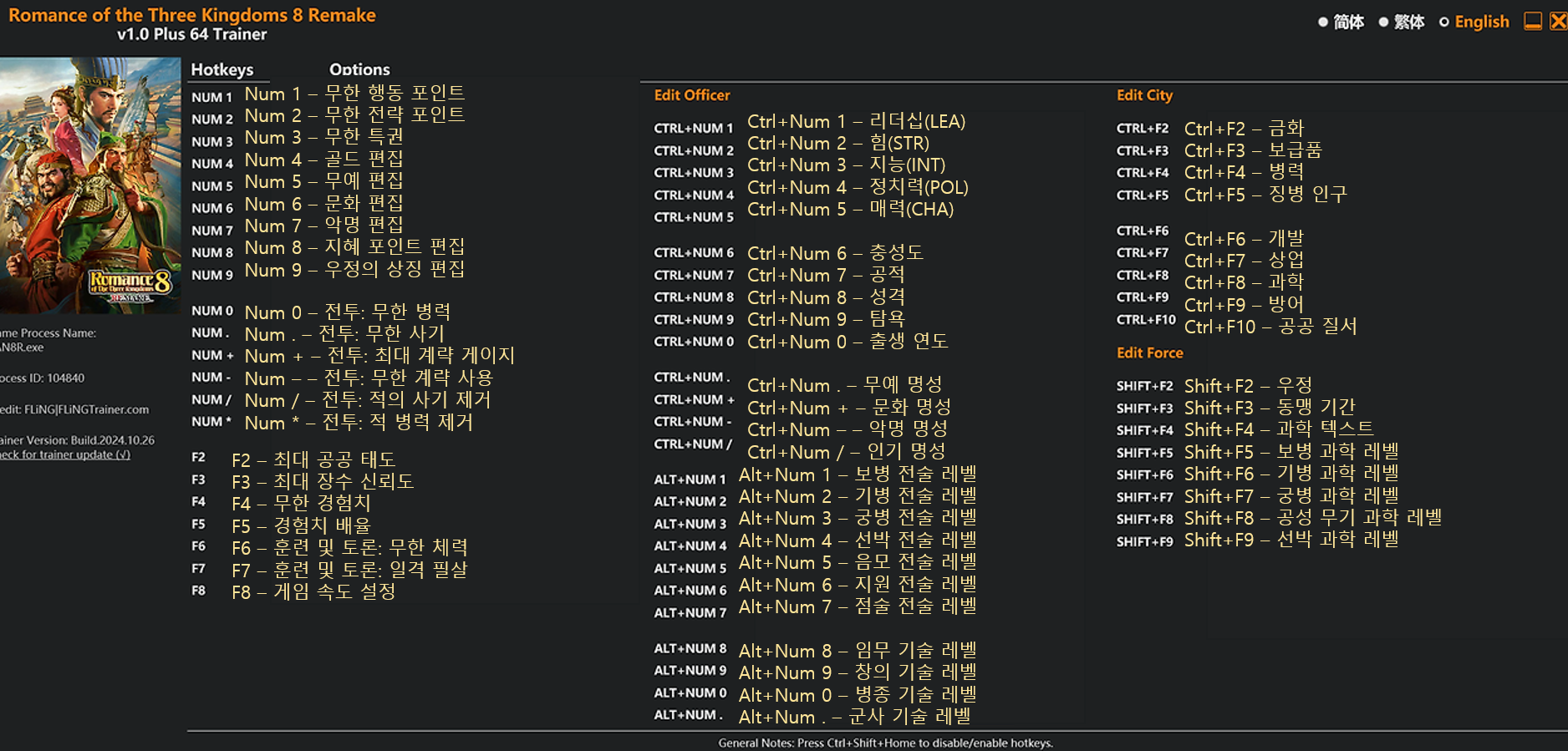The height and width of the screenshot is (751, 1568).
Task: Click the Edit City section heading
Action: 1144,95
